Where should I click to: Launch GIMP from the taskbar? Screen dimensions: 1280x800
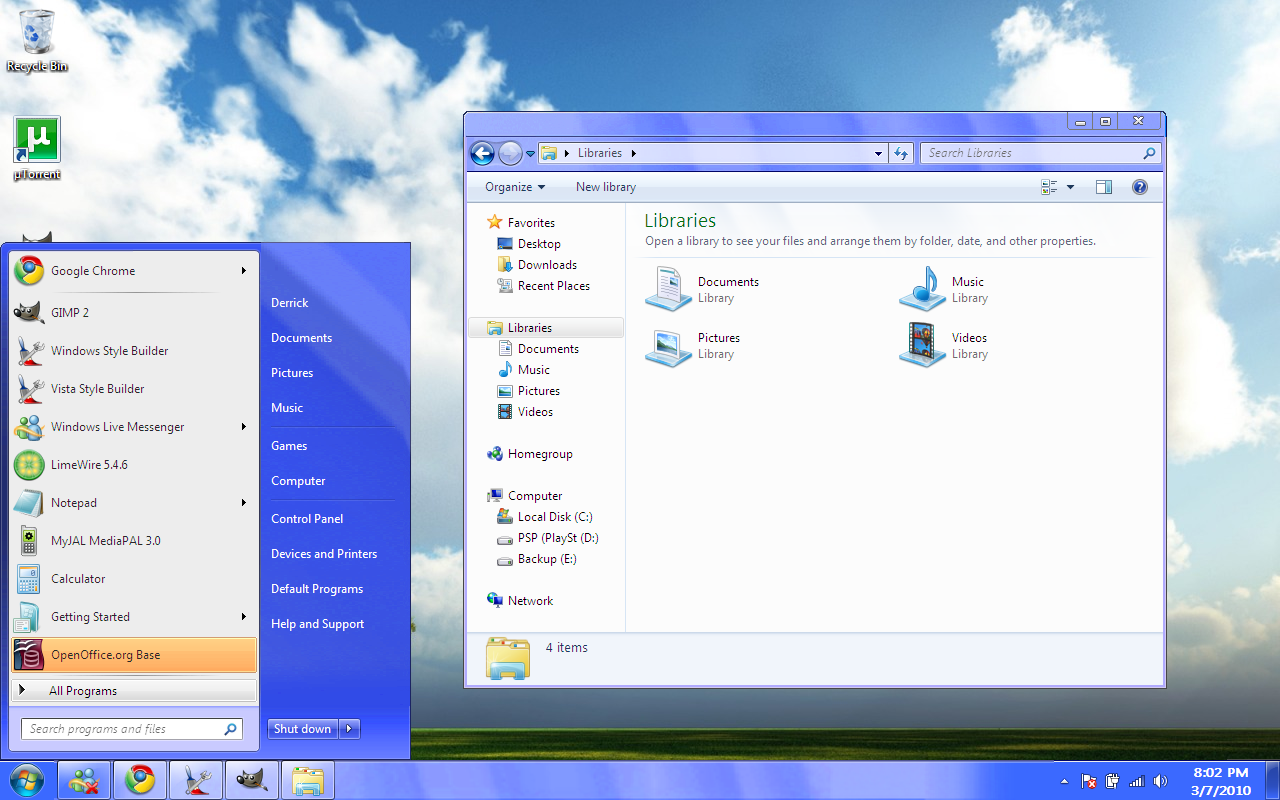pyautogui.click(x=251, y=779)
